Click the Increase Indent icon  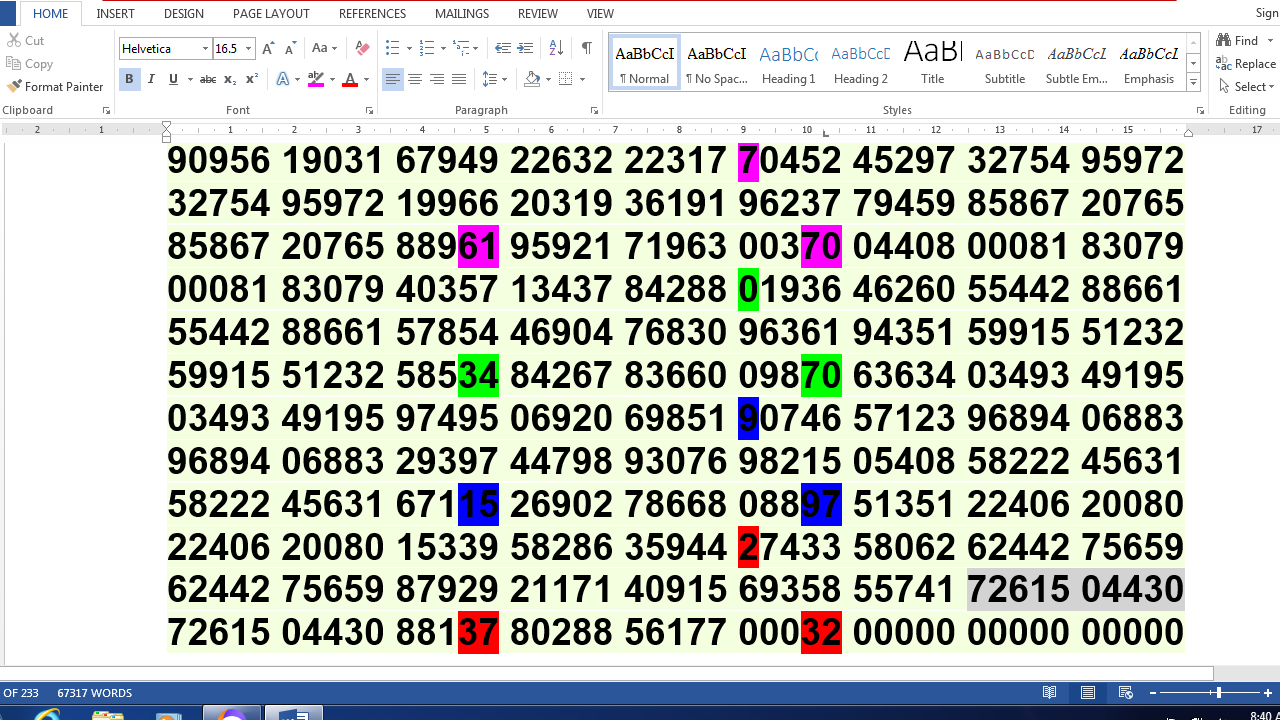point(525,48)
